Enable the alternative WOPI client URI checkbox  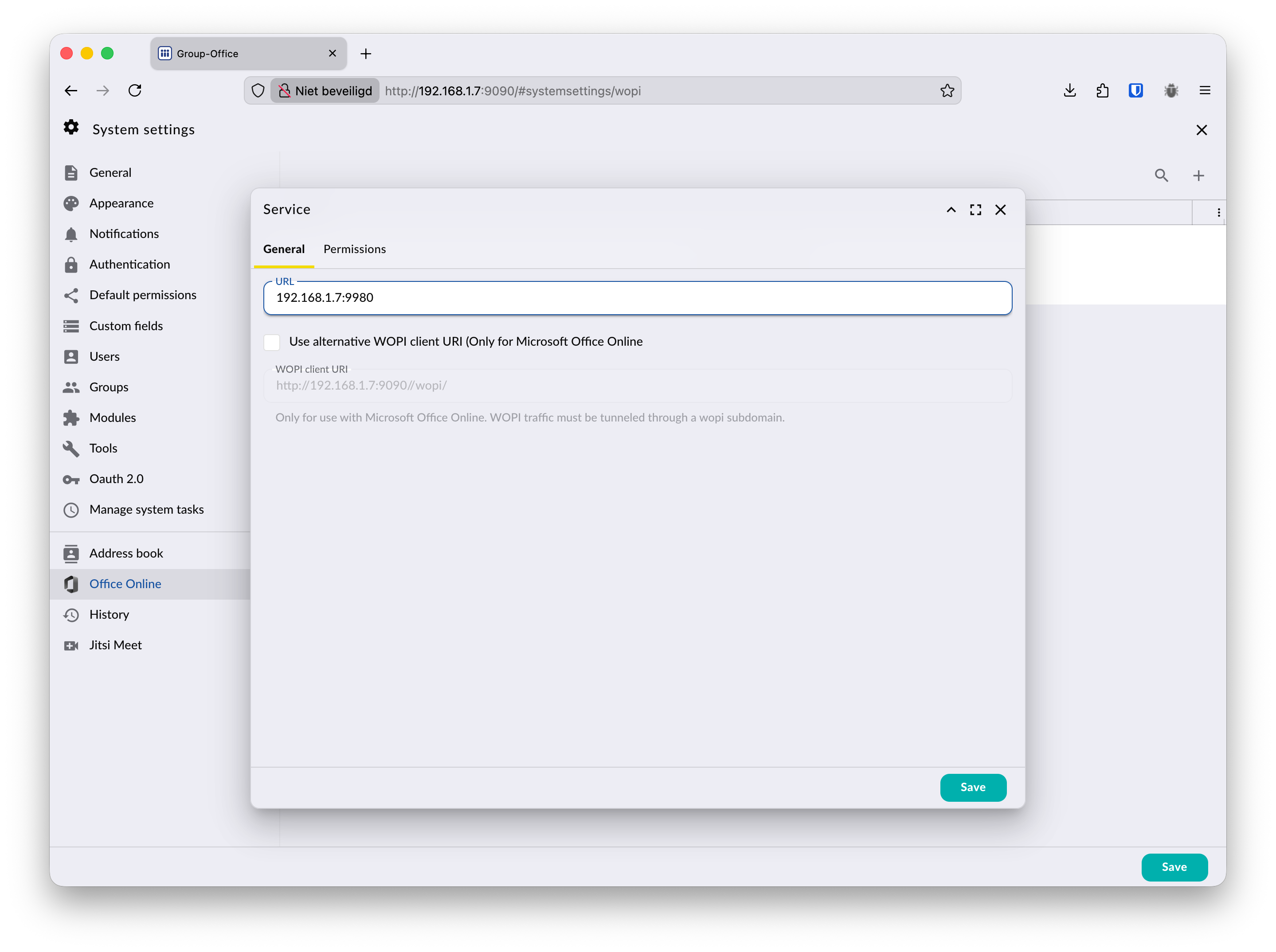point(271,342)
